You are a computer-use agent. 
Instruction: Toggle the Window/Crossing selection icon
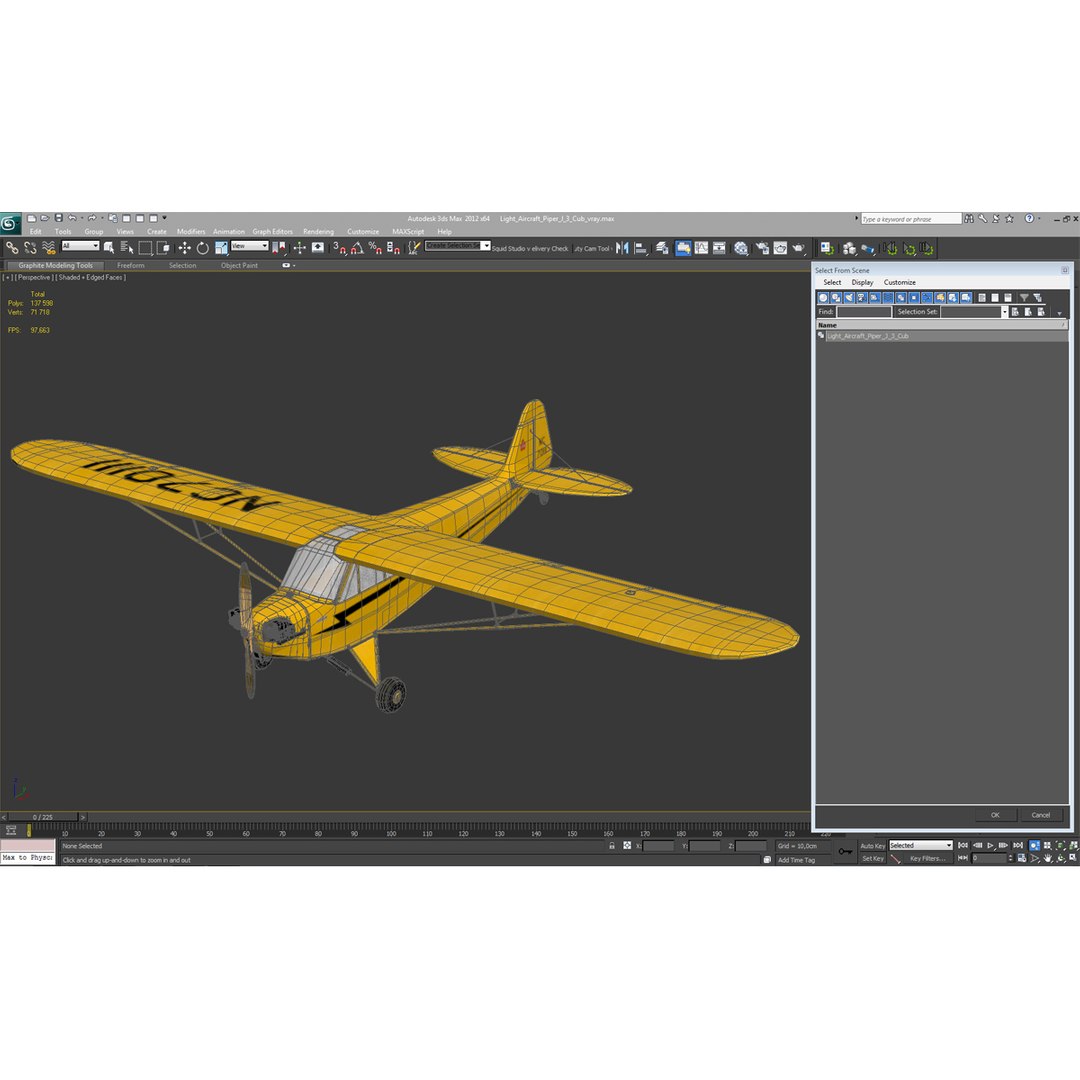click(163, 248)
